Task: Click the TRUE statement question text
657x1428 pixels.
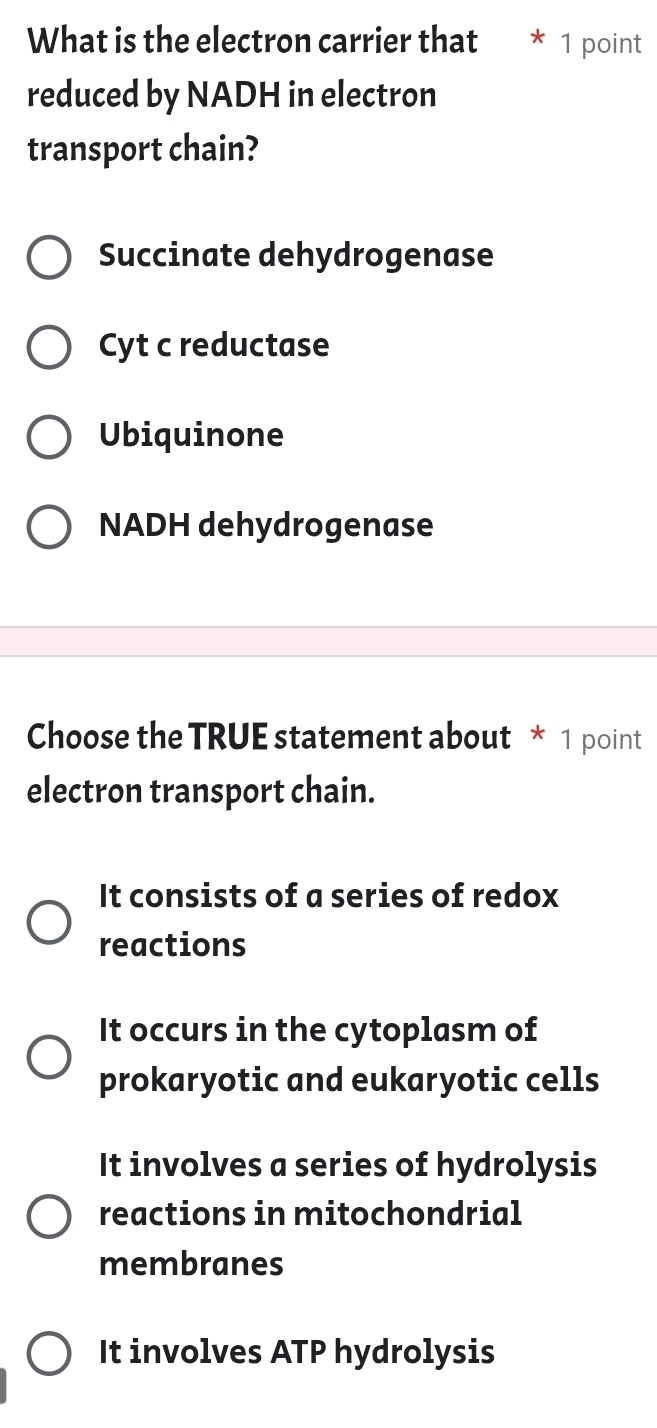Action: [x=250, y=763]
